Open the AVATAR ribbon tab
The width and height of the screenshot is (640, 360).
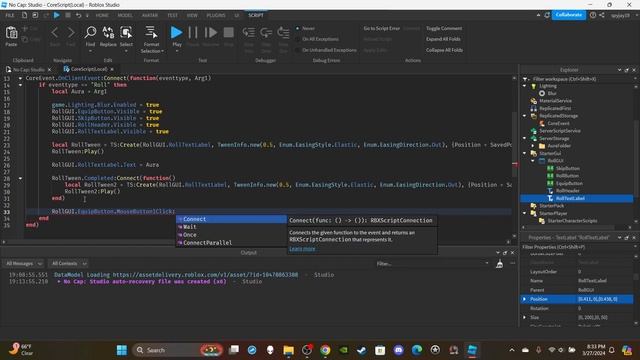150,15
